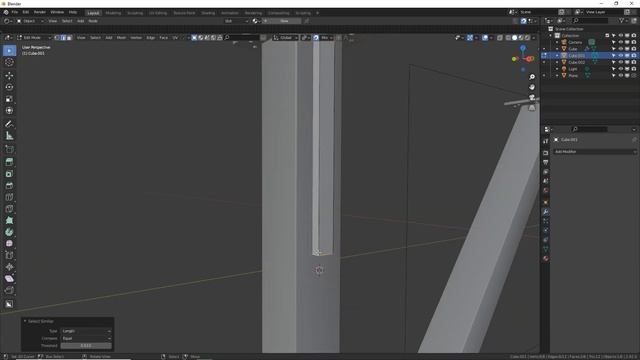
Task: Select the Spin tool
Action: coord(9,232)
